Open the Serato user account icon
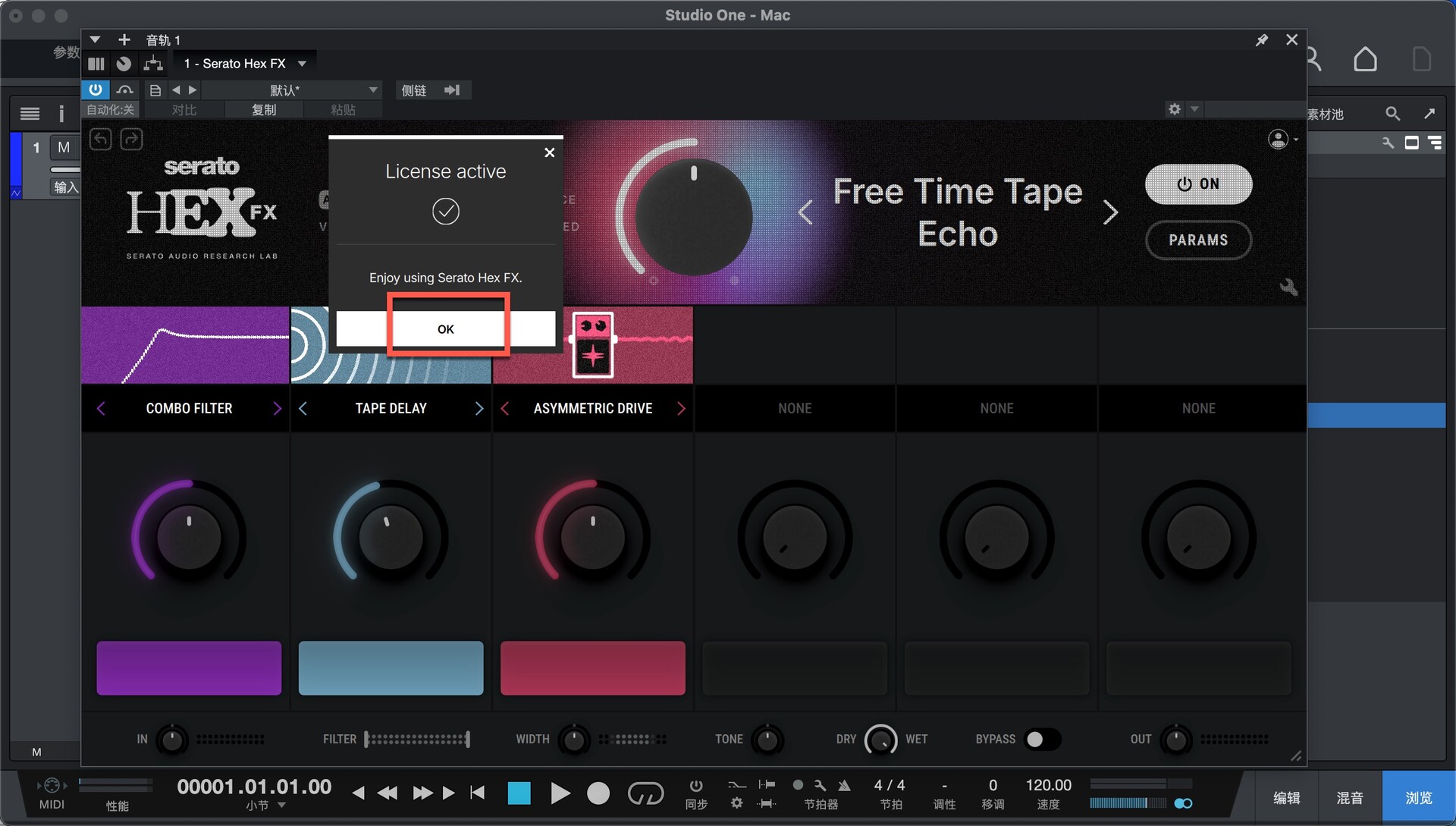Viewport: 1456px width, 826px height. click(1278, 140)
